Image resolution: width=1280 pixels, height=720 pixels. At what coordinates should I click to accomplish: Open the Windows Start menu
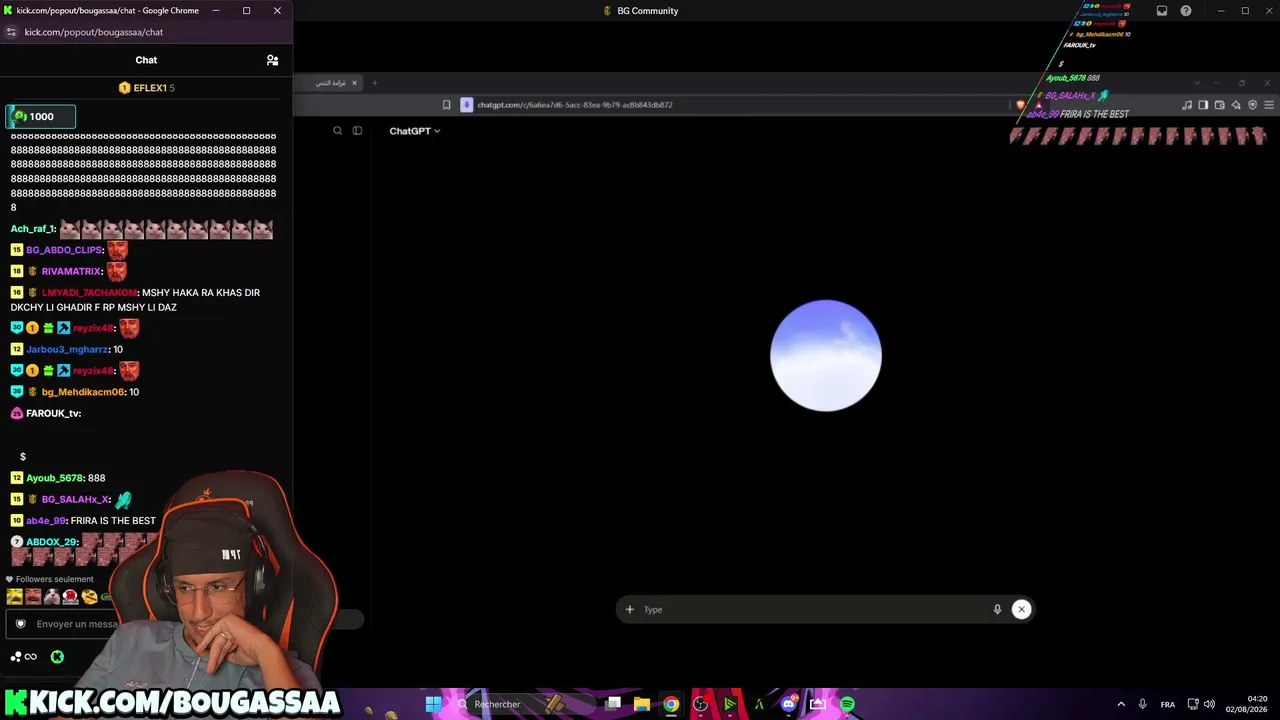pyautogui.click(x=433, y=704)
